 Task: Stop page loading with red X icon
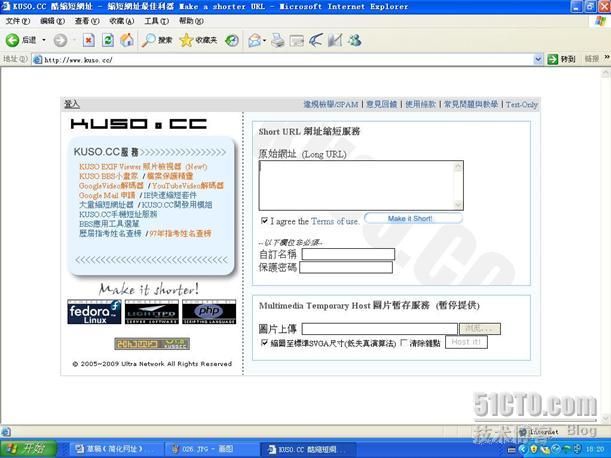pos(88,40)
